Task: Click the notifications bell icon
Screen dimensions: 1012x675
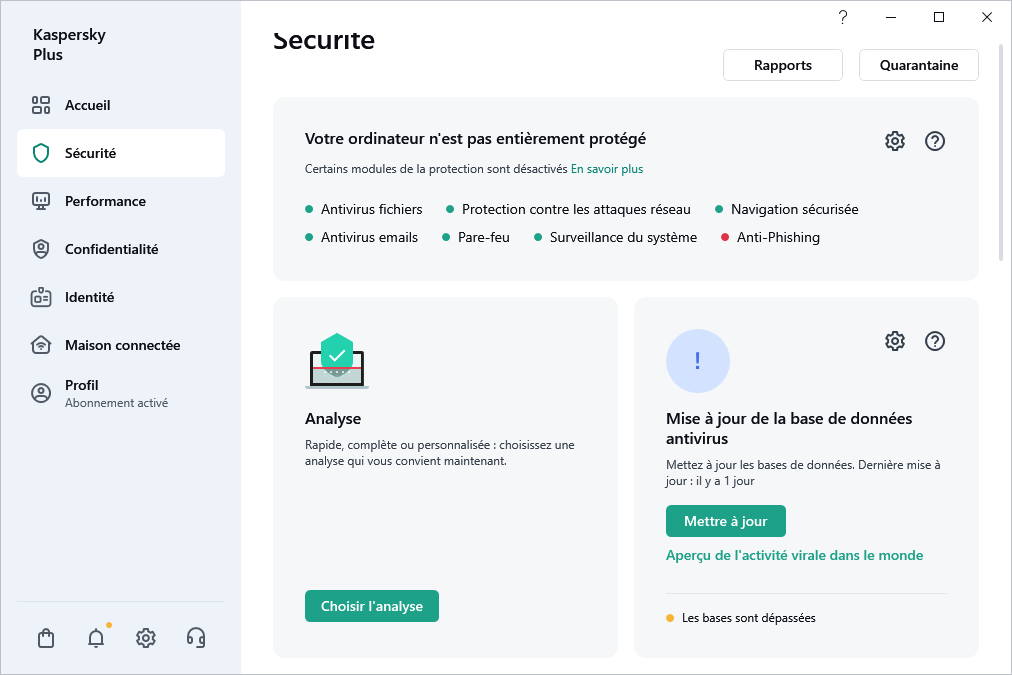Action: (x=95, y=637)
